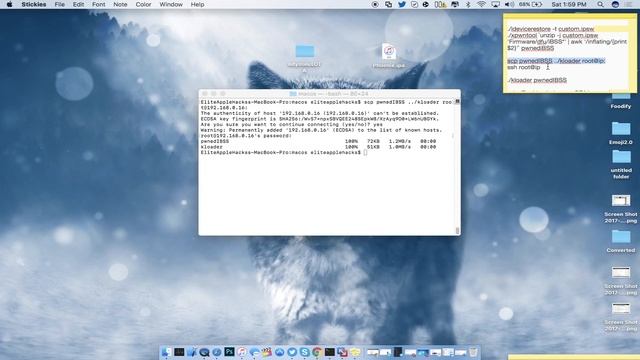Open Stickies from the Dock
The image size is (640, 360).
pos(355,352)
